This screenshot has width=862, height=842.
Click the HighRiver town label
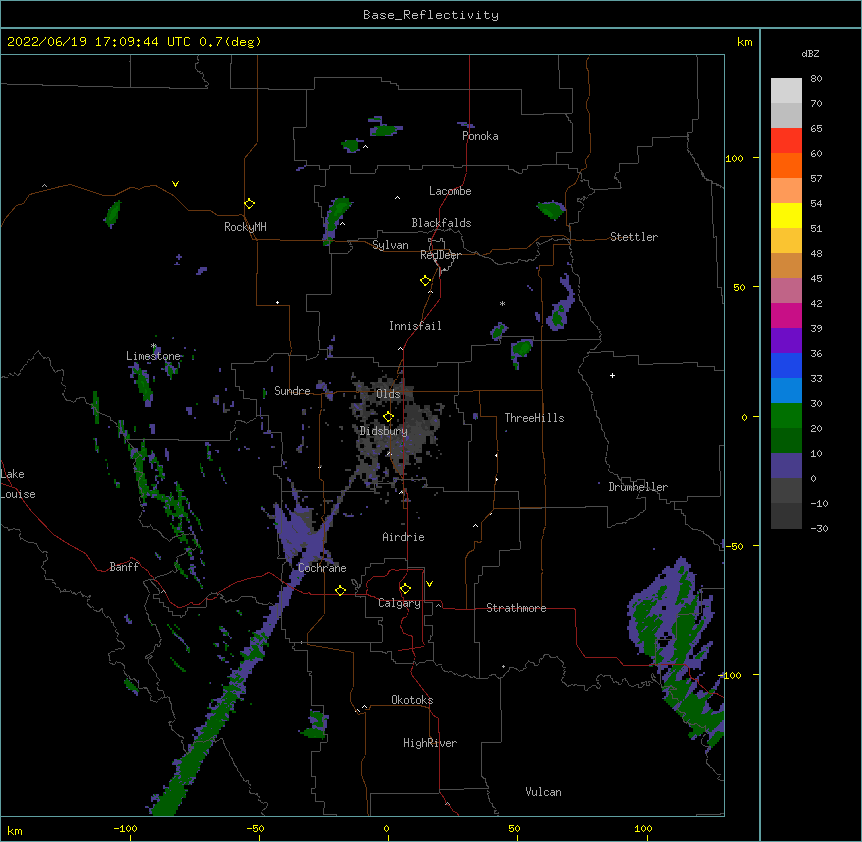(430, 743)
